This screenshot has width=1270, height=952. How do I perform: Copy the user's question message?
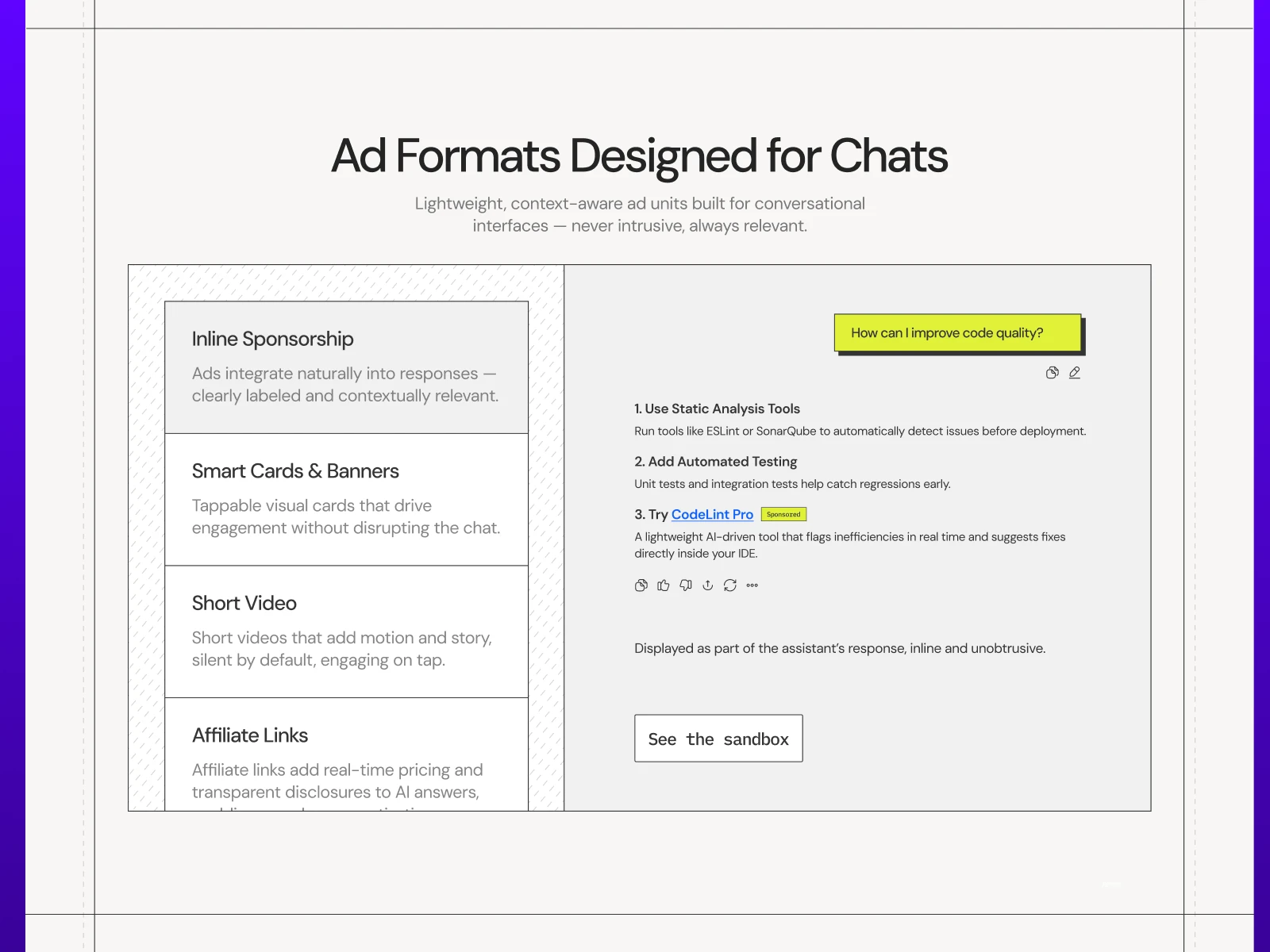click(x=1052, y=373)
